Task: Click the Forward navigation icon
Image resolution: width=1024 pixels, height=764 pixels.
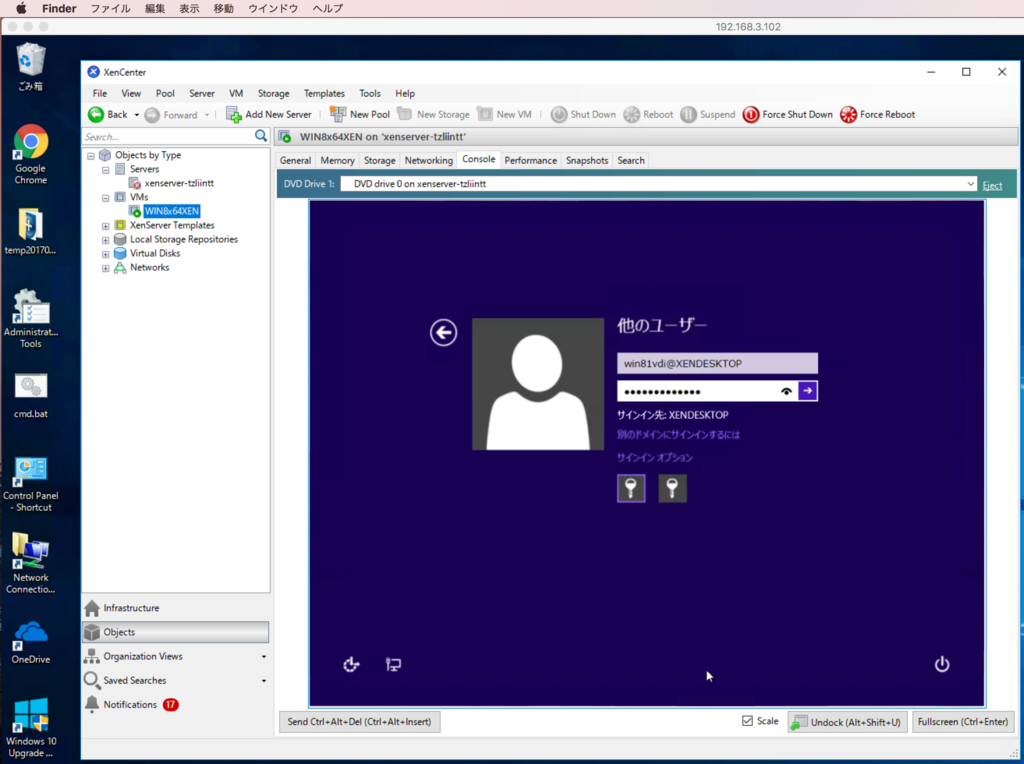Action: (x=152, y=115)
